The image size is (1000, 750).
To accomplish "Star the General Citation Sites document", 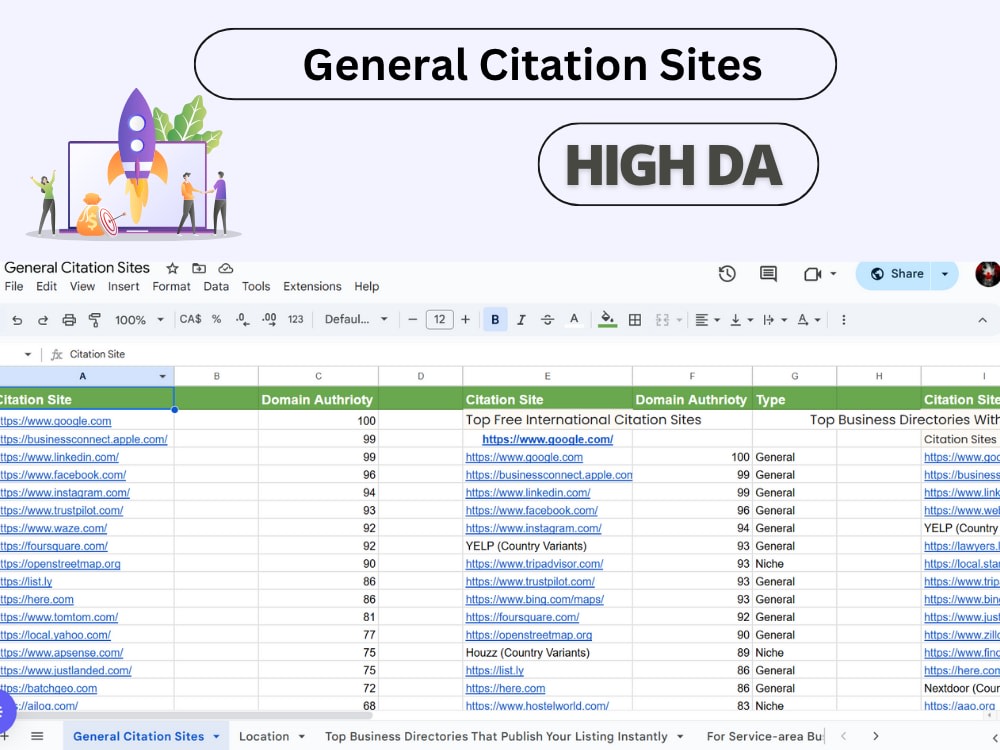I will tap(172, 268).
